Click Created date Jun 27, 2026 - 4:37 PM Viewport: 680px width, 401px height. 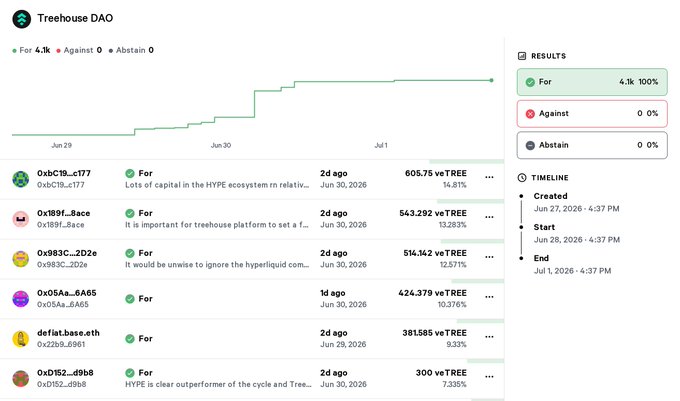pyautogui.click(x=576, y=209)
